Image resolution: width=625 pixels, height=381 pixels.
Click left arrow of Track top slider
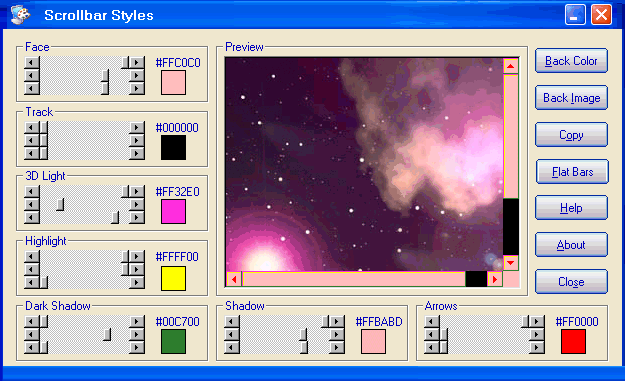coord(32,128)
